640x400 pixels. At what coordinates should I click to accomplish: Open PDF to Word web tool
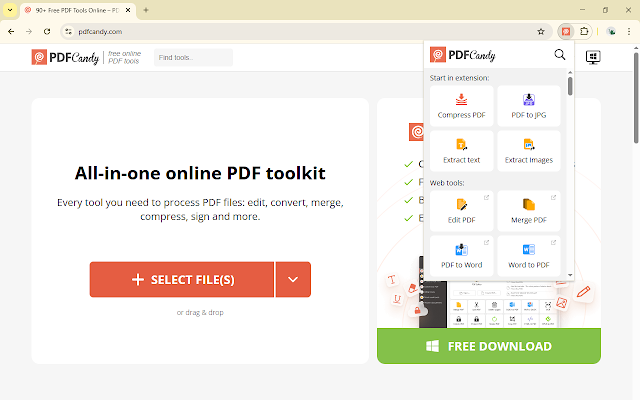click(x=462, y=256)
